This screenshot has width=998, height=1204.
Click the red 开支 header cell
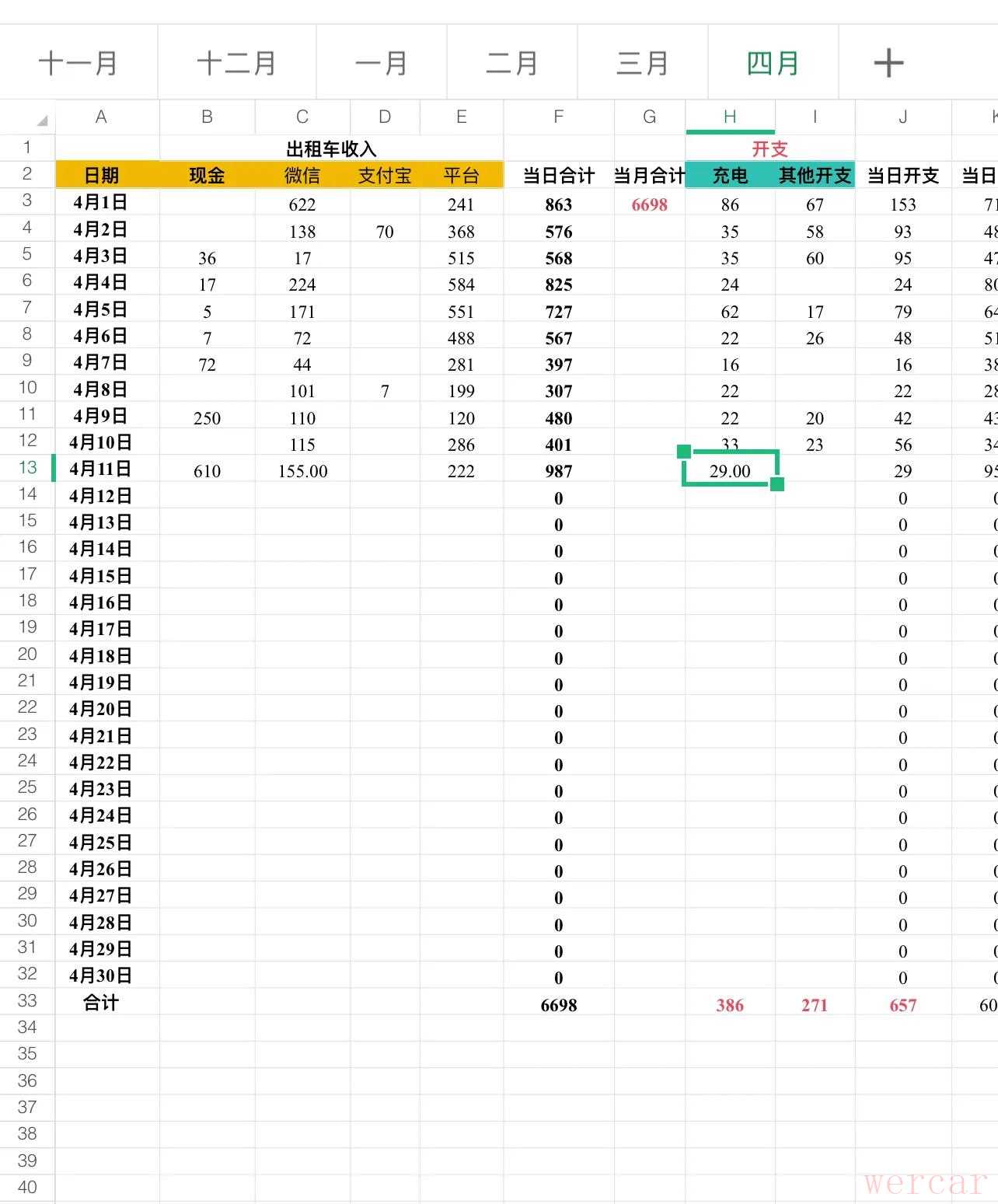tap(769, 148)
